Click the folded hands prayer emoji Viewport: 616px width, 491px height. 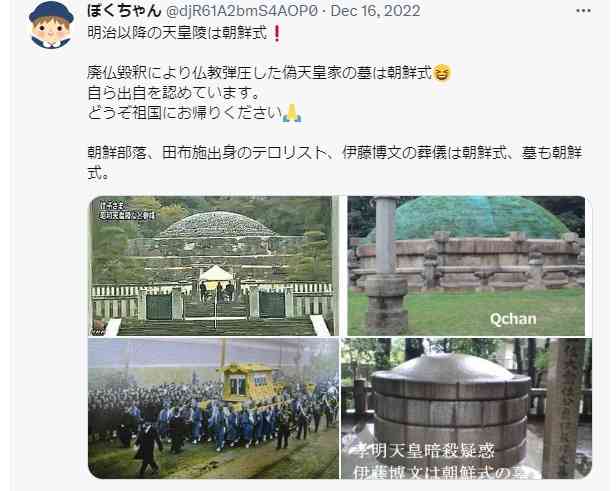point(292,113)
